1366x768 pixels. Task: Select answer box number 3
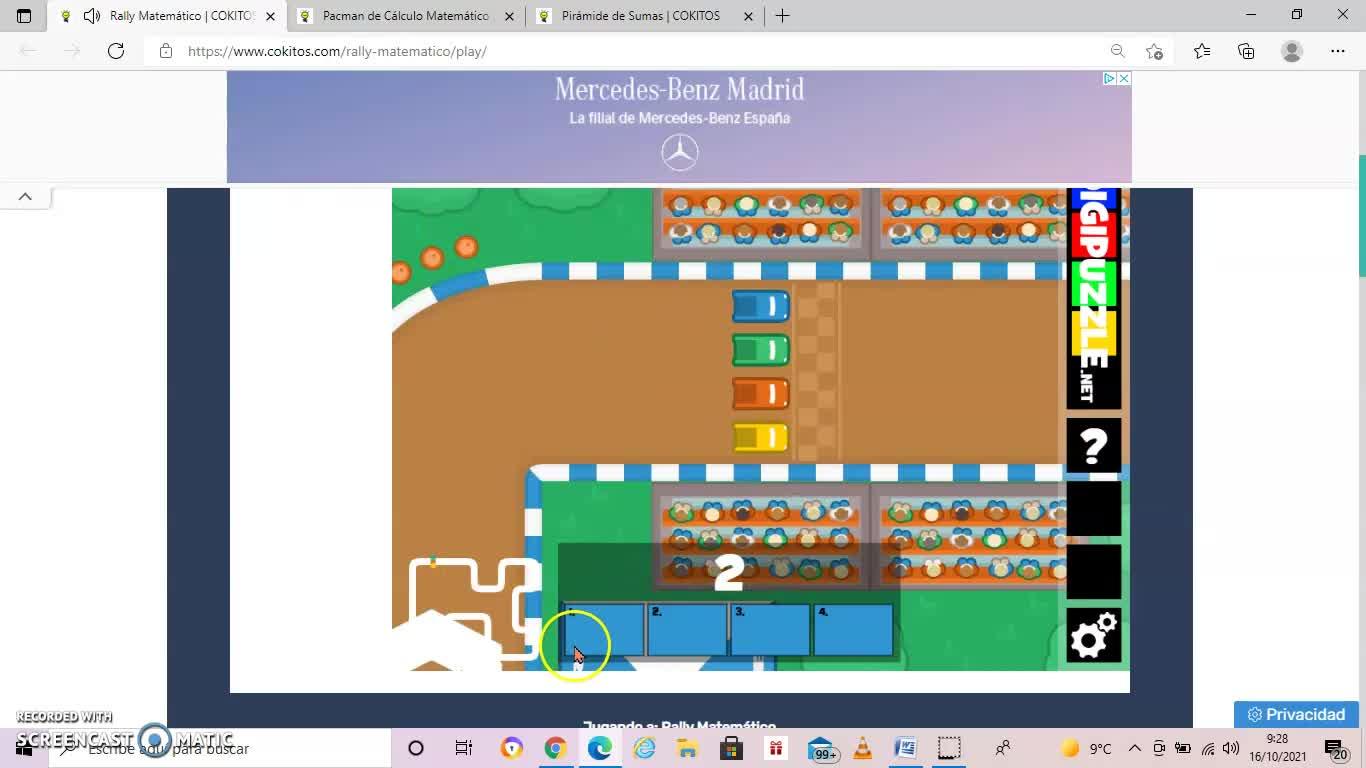770,630
